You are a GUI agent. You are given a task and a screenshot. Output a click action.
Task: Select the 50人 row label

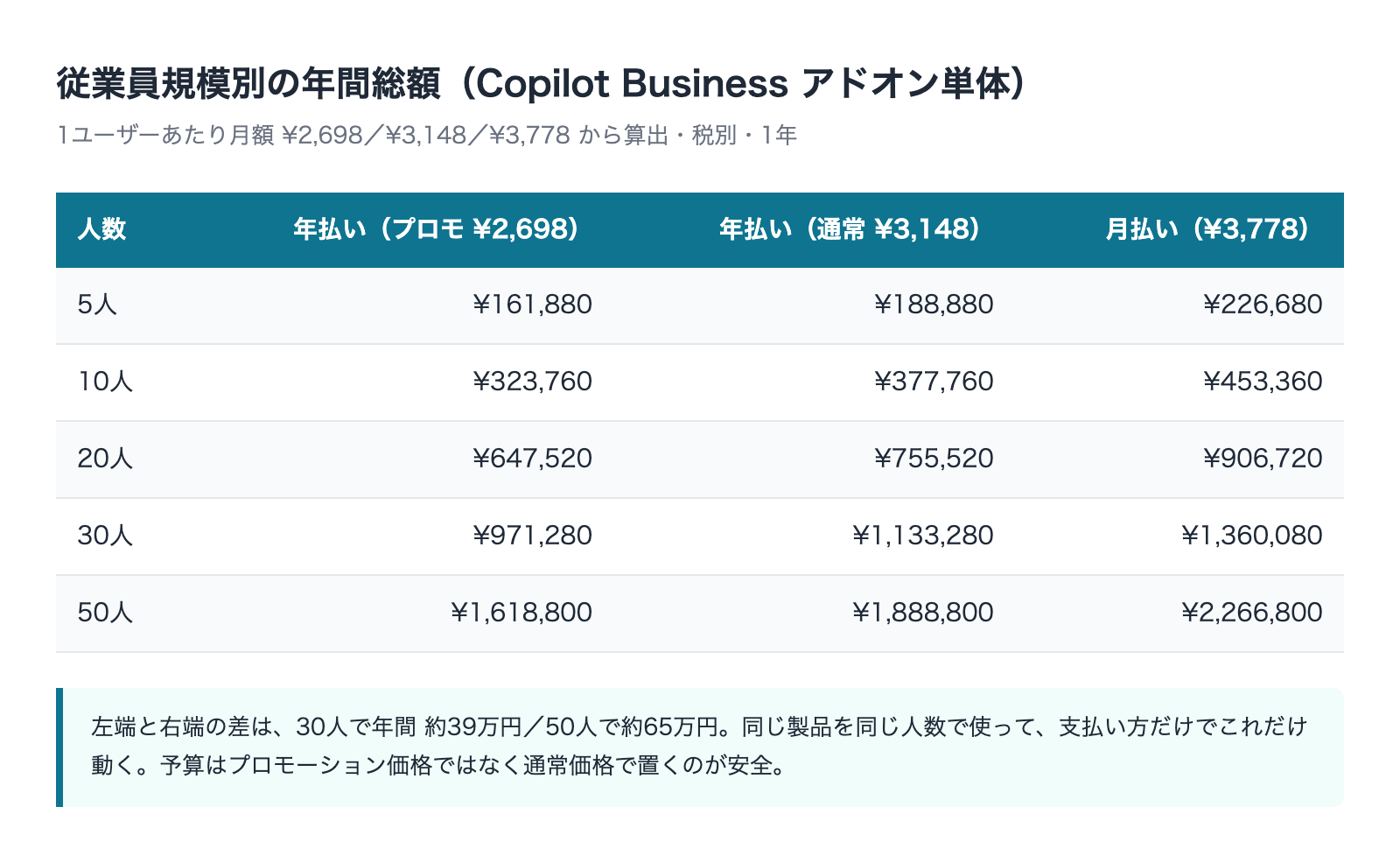(105, 613)
